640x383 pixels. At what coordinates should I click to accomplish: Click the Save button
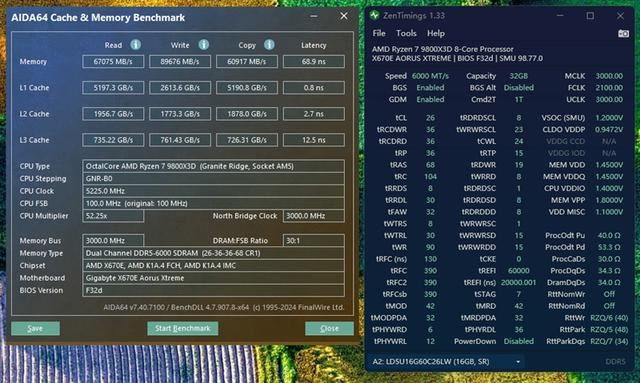point(36,328)
